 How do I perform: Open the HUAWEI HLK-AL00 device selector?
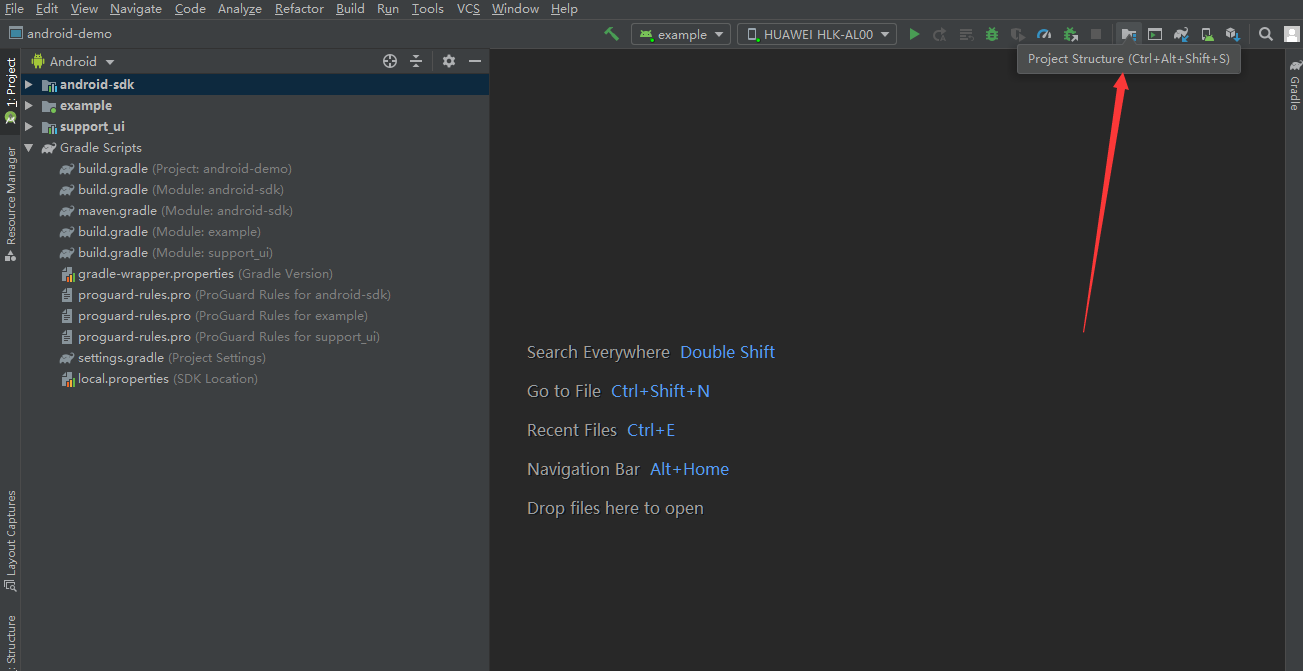(x=816, y=33)
